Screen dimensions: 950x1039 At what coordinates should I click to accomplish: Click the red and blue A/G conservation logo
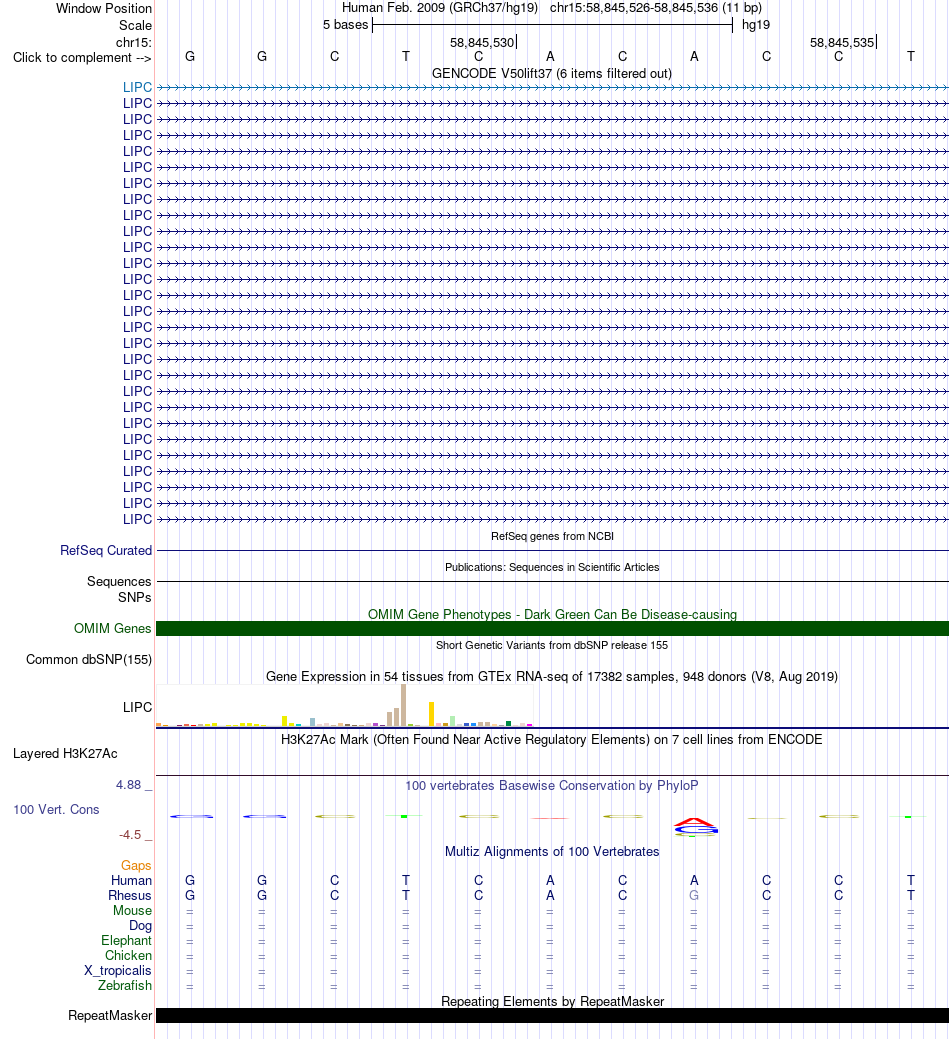click(x=695, y=826)
